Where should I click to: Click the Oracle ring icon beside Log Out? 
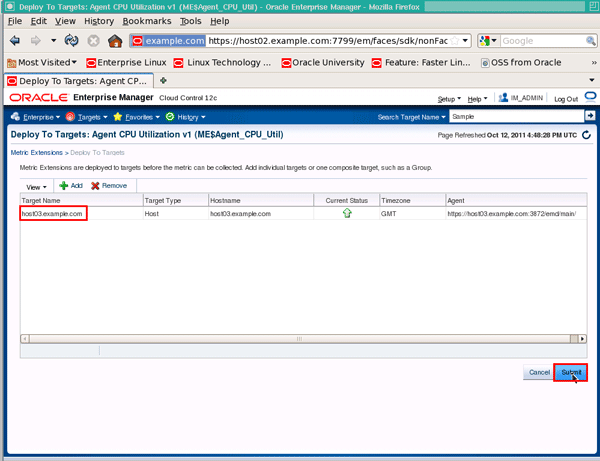point(590,97)
